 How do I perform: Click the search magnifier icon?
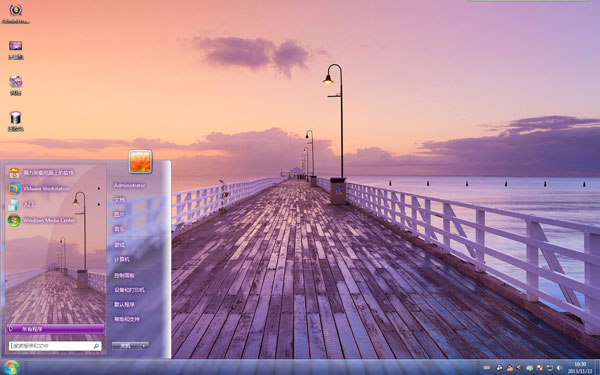[x=96, y=346]
